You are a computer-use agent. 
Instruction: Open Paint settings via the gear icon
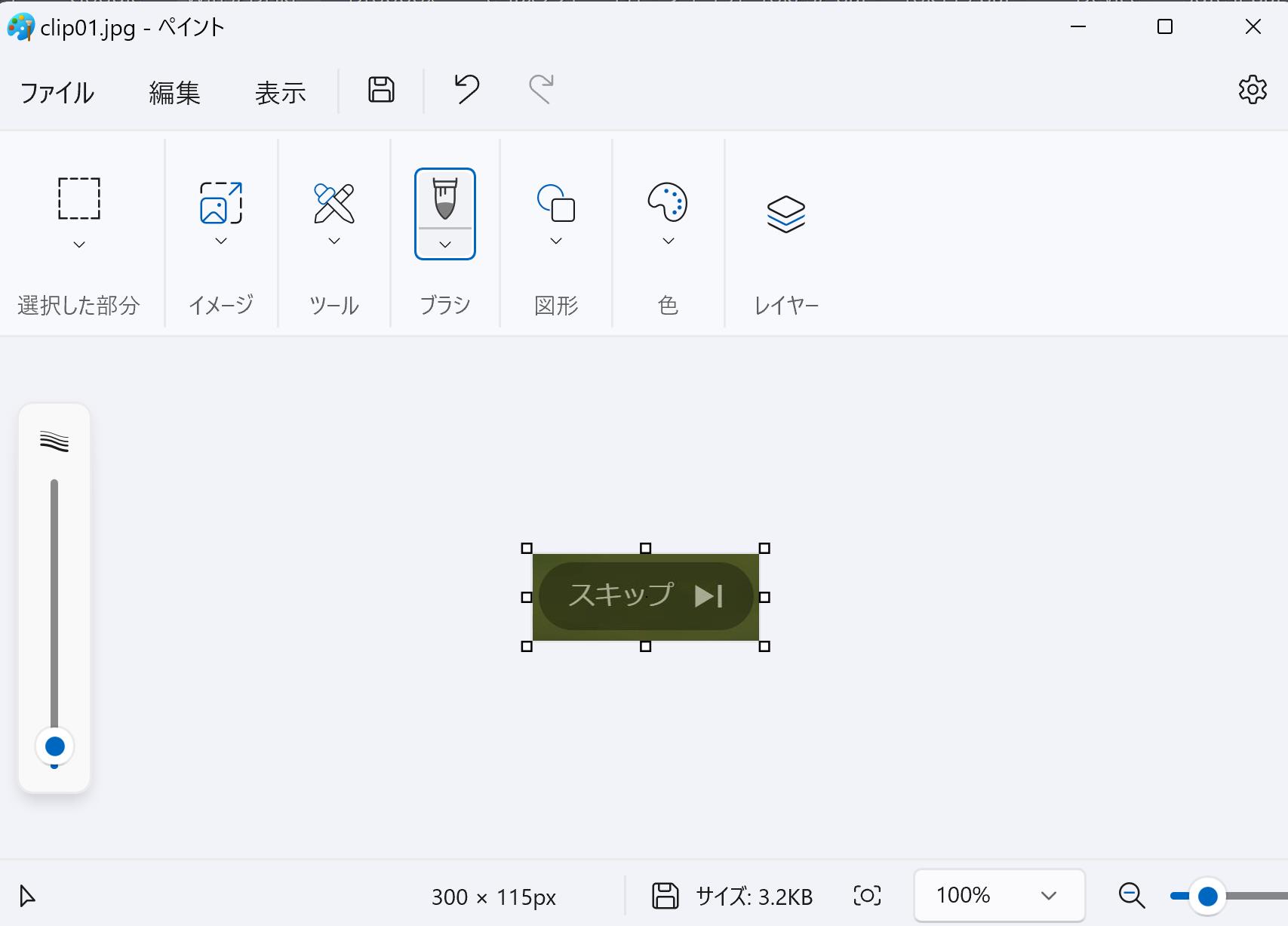1253,90
